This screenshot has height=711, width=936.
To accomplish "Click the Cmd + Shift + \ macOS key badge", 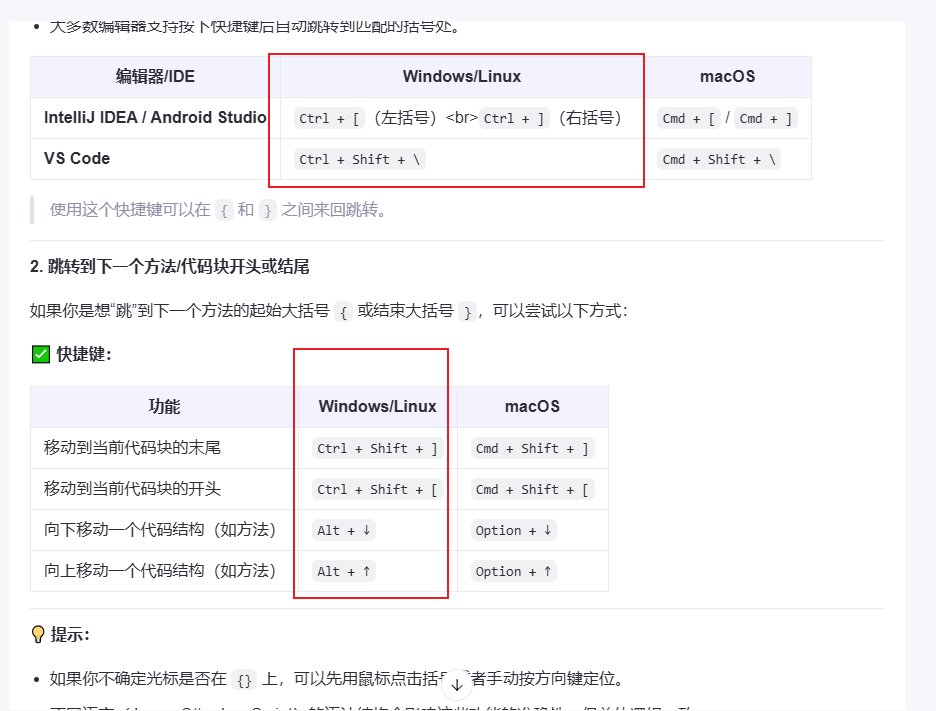I will tap(717, 158).
